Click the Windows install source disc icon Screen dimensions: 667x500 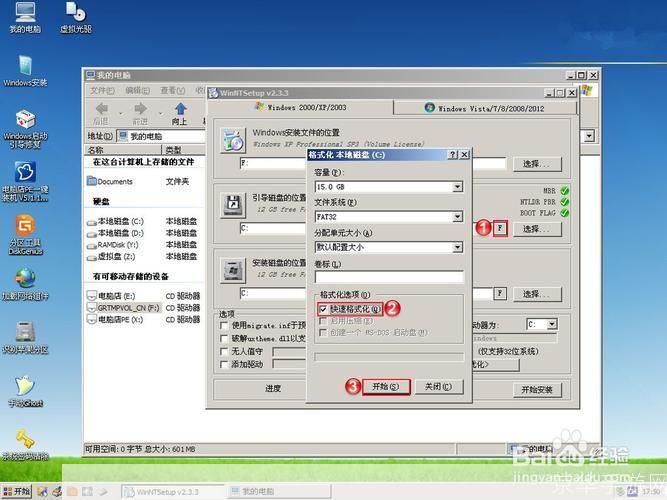coord(233,140)
